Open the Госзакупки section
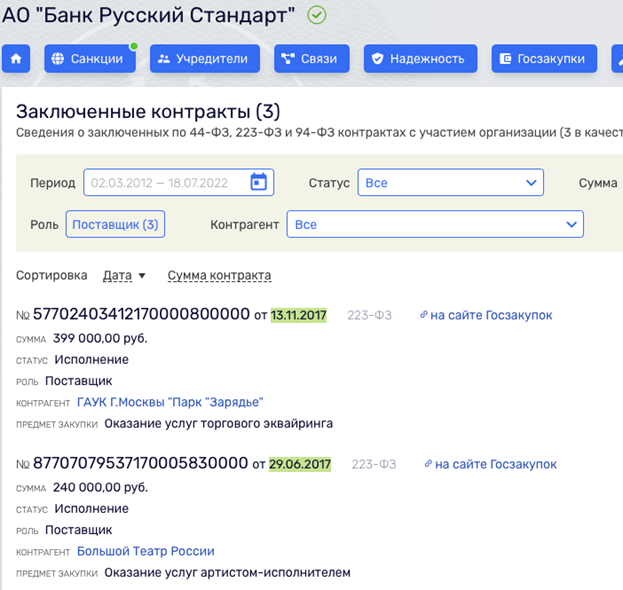This screenshot has height=590, width=623. [544, 59]
